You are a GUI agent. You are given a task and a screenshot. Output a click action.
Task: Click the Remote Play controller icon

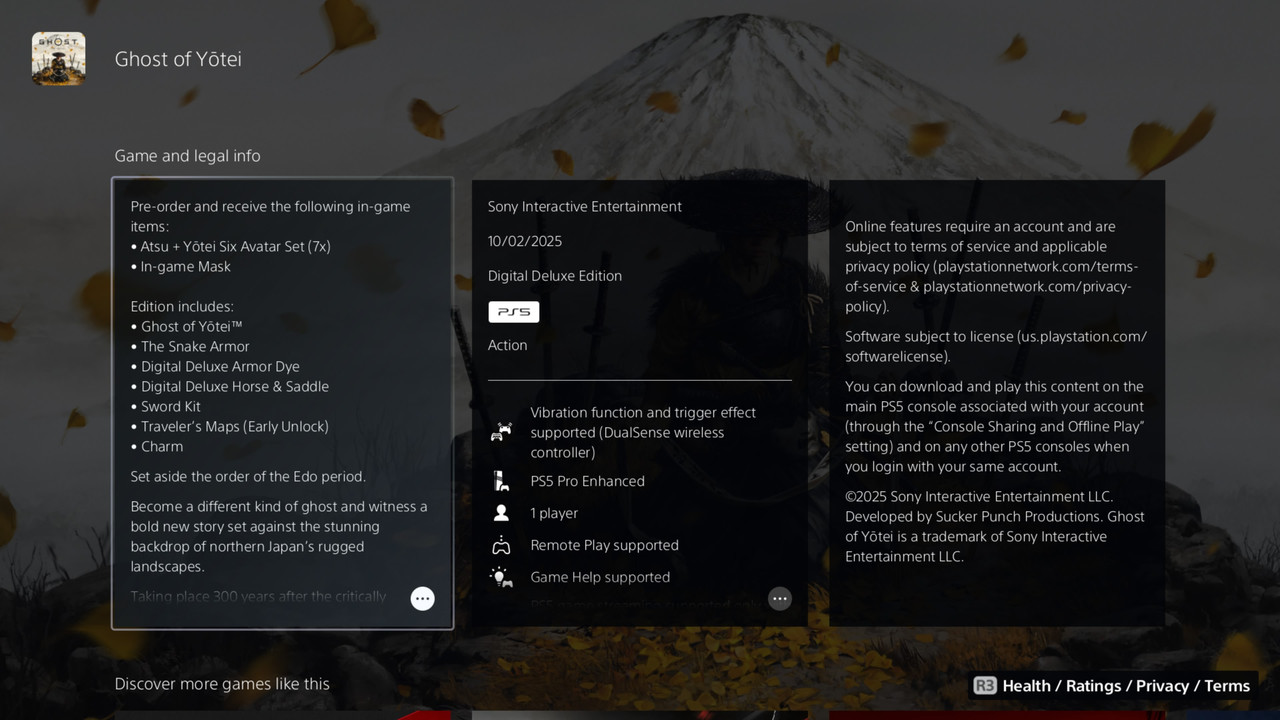click(x=501, y=545)
